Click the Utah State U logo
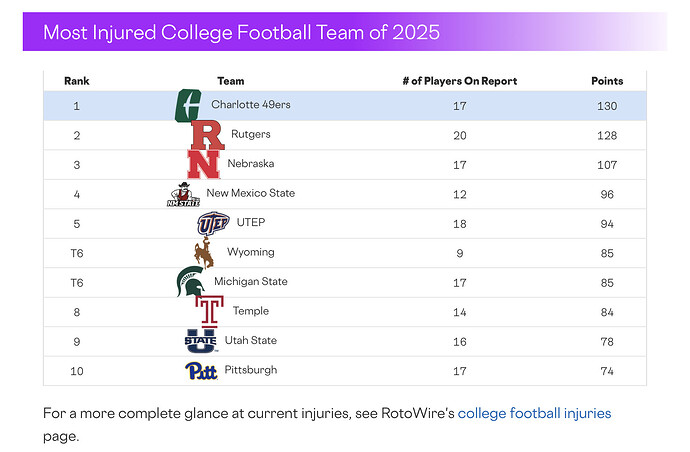Screen dimensions: 690x452 click(201, 341)
